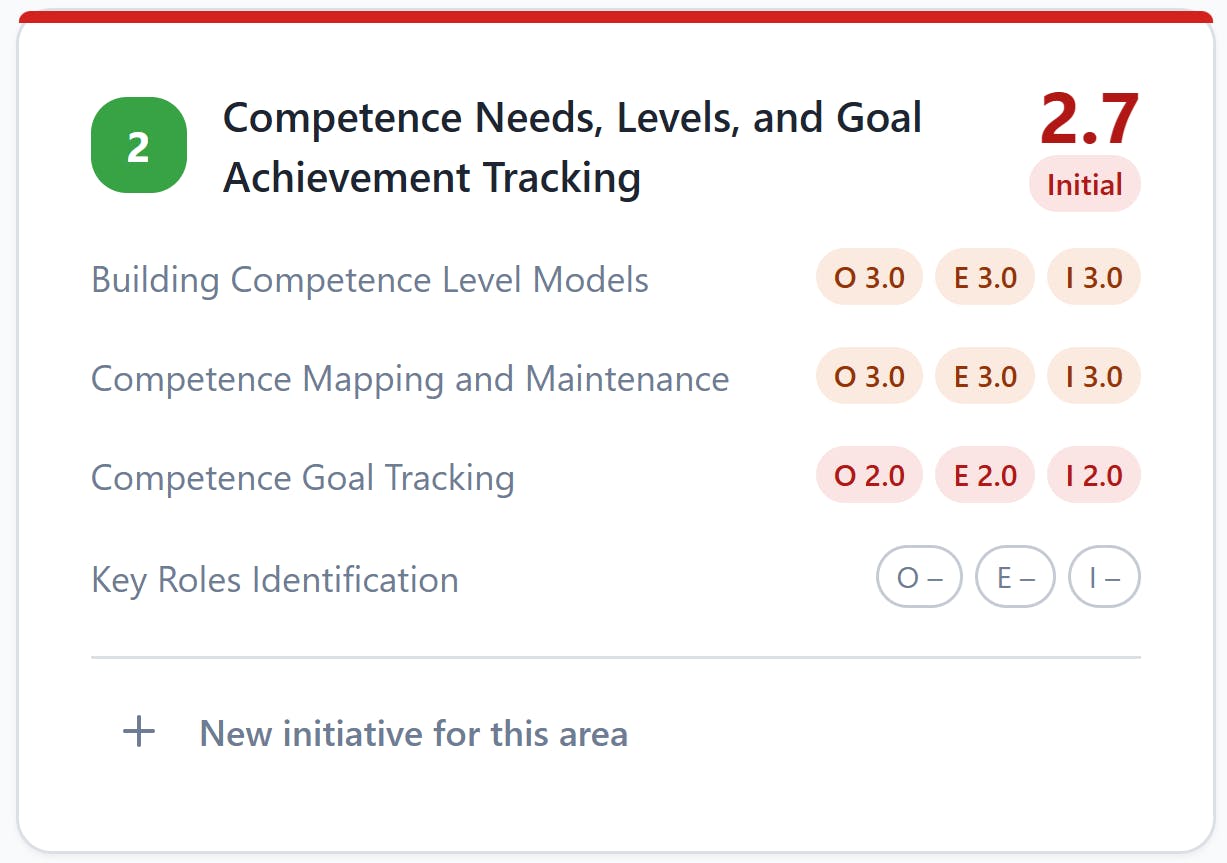Choose O 2.0 for Competence Goal Tracking
1227x863 pixels.
coord(869,475)
